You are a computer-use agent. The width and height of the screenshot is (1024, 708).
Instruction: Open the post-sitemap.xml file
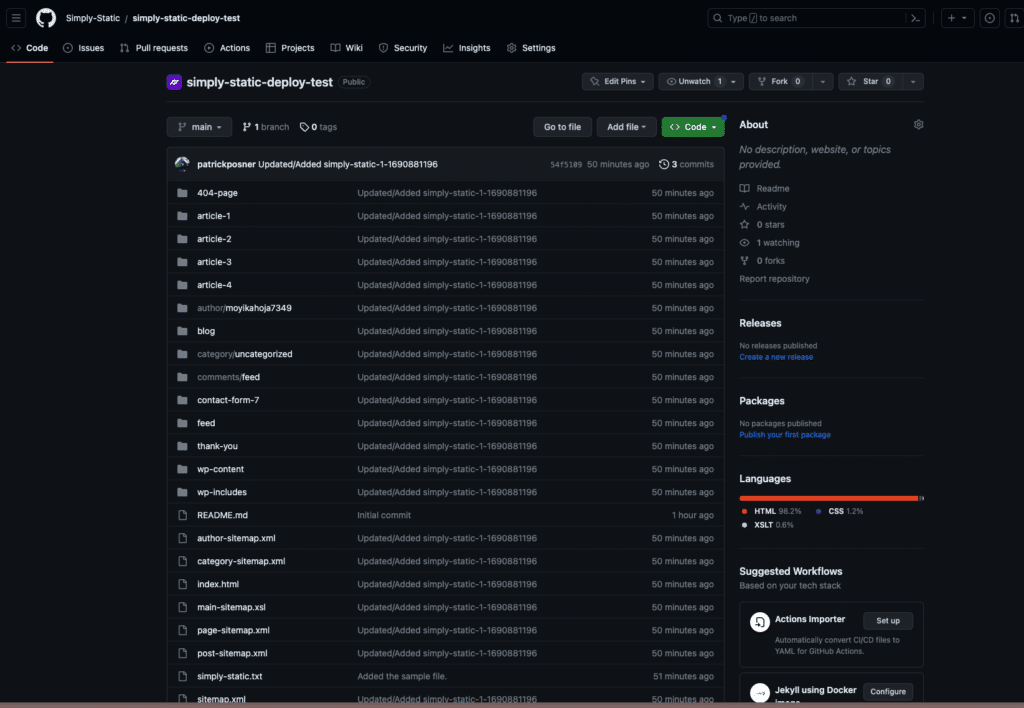click(232, 653)
